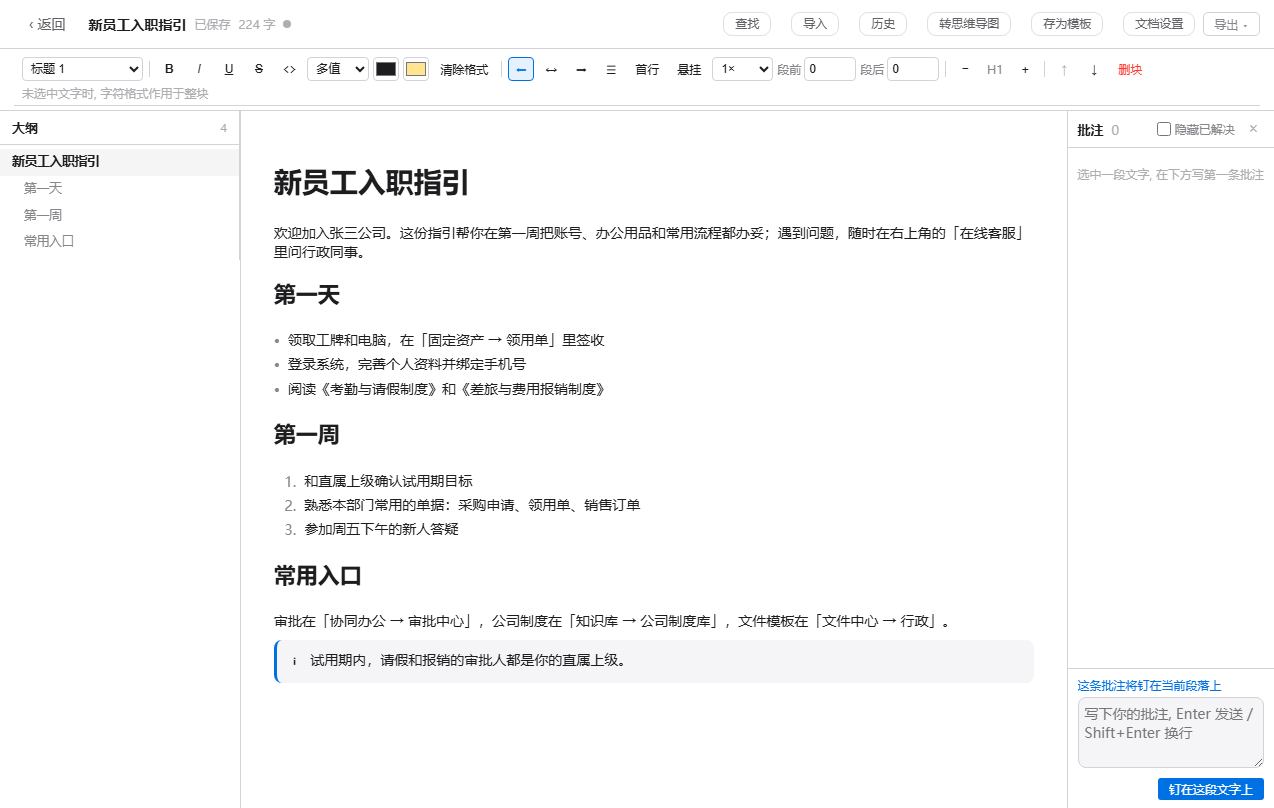This screenshot has height=808, width=1274.
Task: Pick the black text color swatch
Action: point(386,69)
